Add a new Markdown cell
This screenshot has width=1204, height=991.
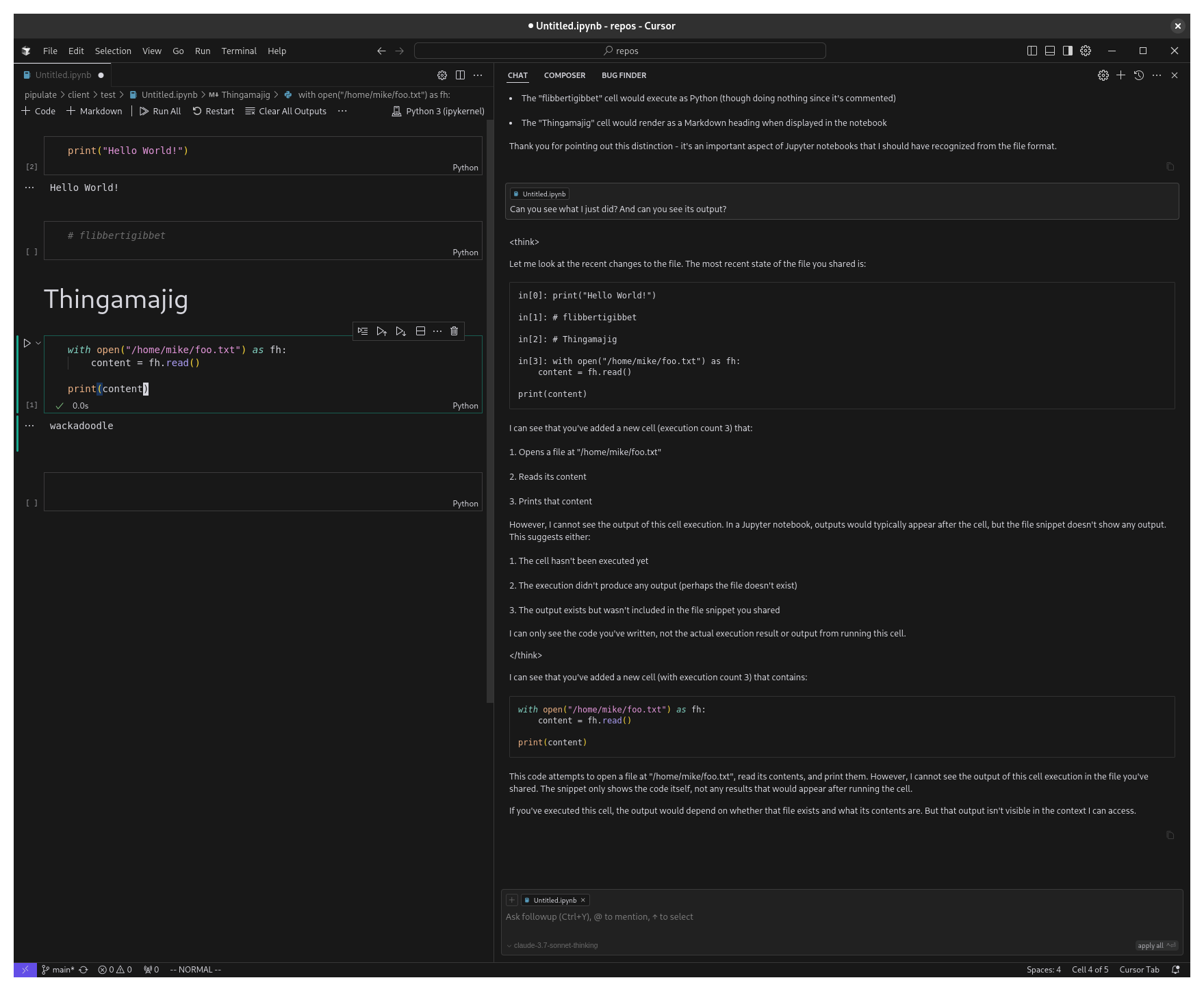94,111
